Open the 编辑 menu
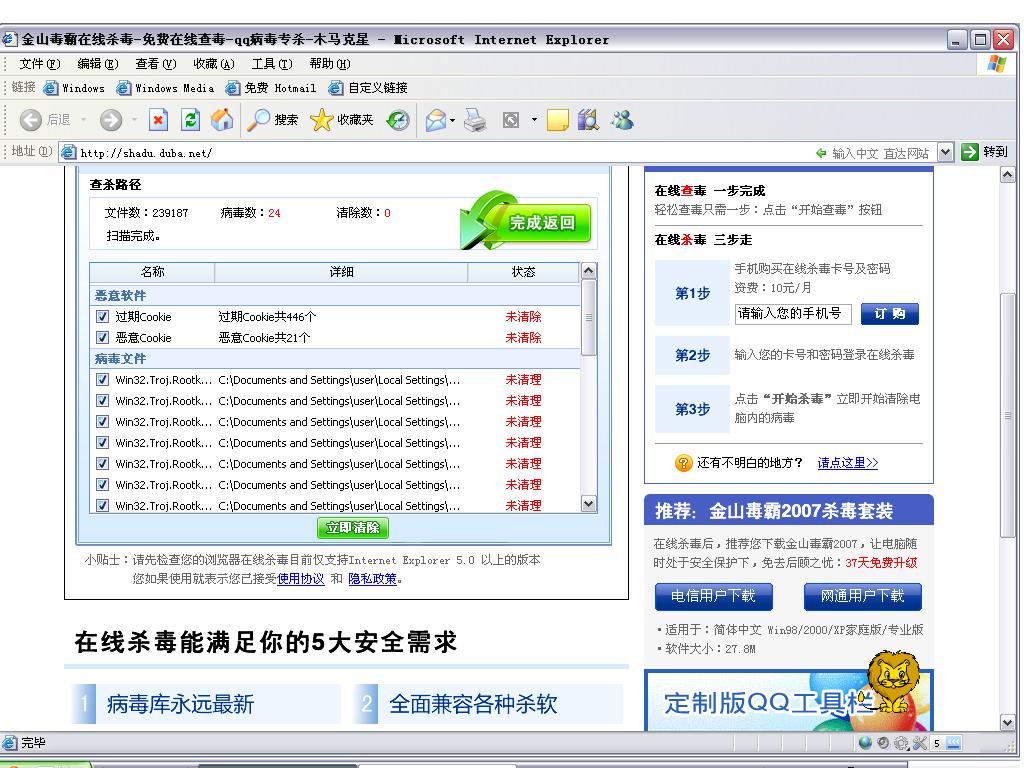This screenshot has width=1024, height=768. pos(97,64)
